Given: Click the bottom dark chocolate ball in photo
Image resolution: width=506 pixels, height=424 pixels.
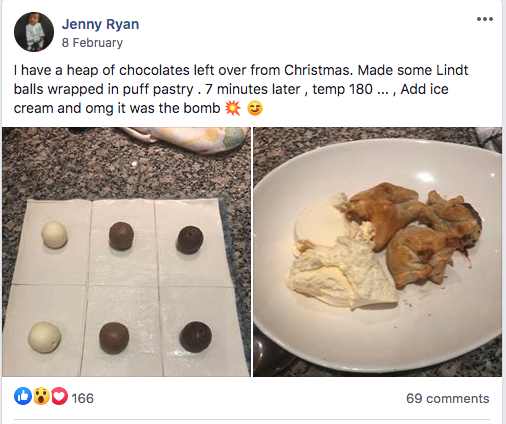Looking at the screenshot, I should coord(195,337).
